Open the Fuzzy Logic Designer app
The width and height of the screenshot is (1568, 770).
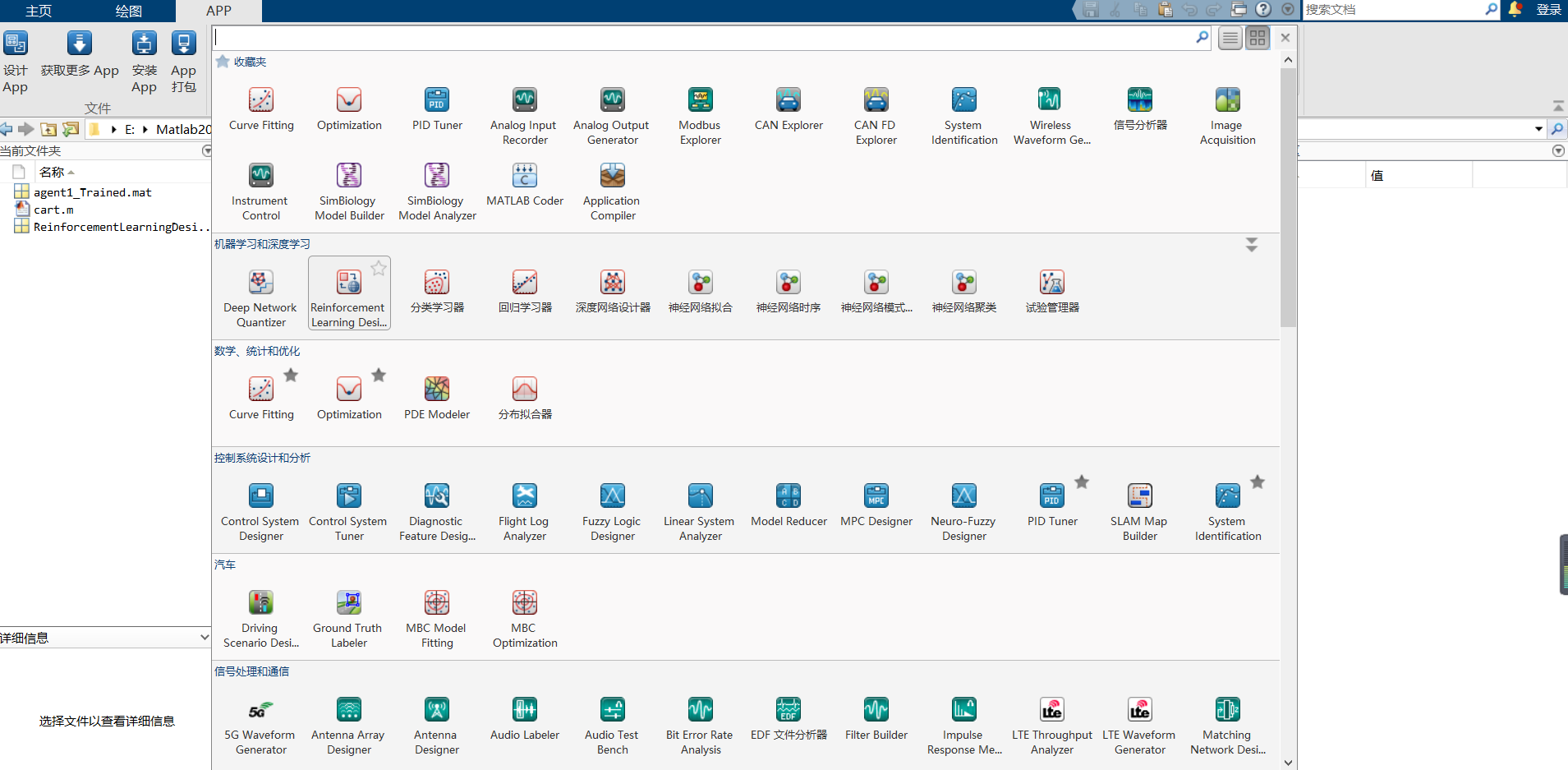point(612,507)
